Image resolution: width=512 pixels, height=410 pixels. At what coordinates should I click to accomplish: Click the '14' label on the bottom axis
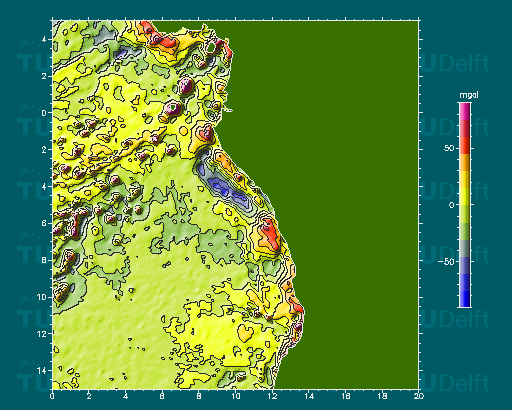pos(309,396)
